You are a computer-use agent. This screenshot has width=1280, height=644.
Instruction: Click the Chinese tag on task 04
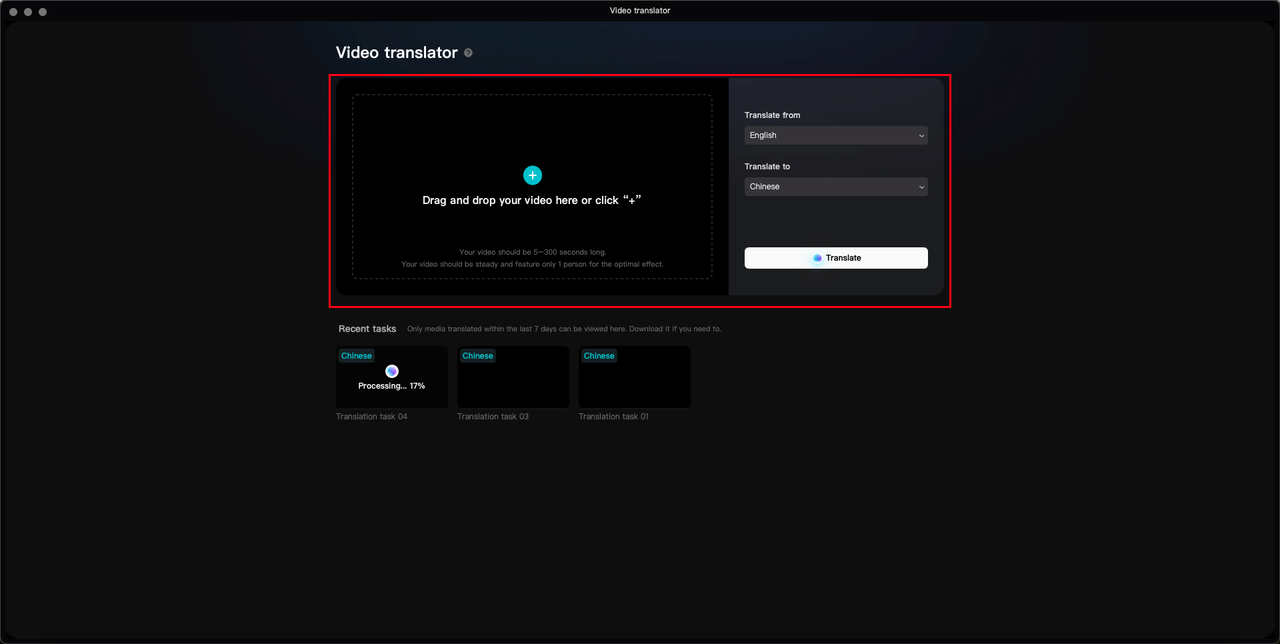(356, 356)
